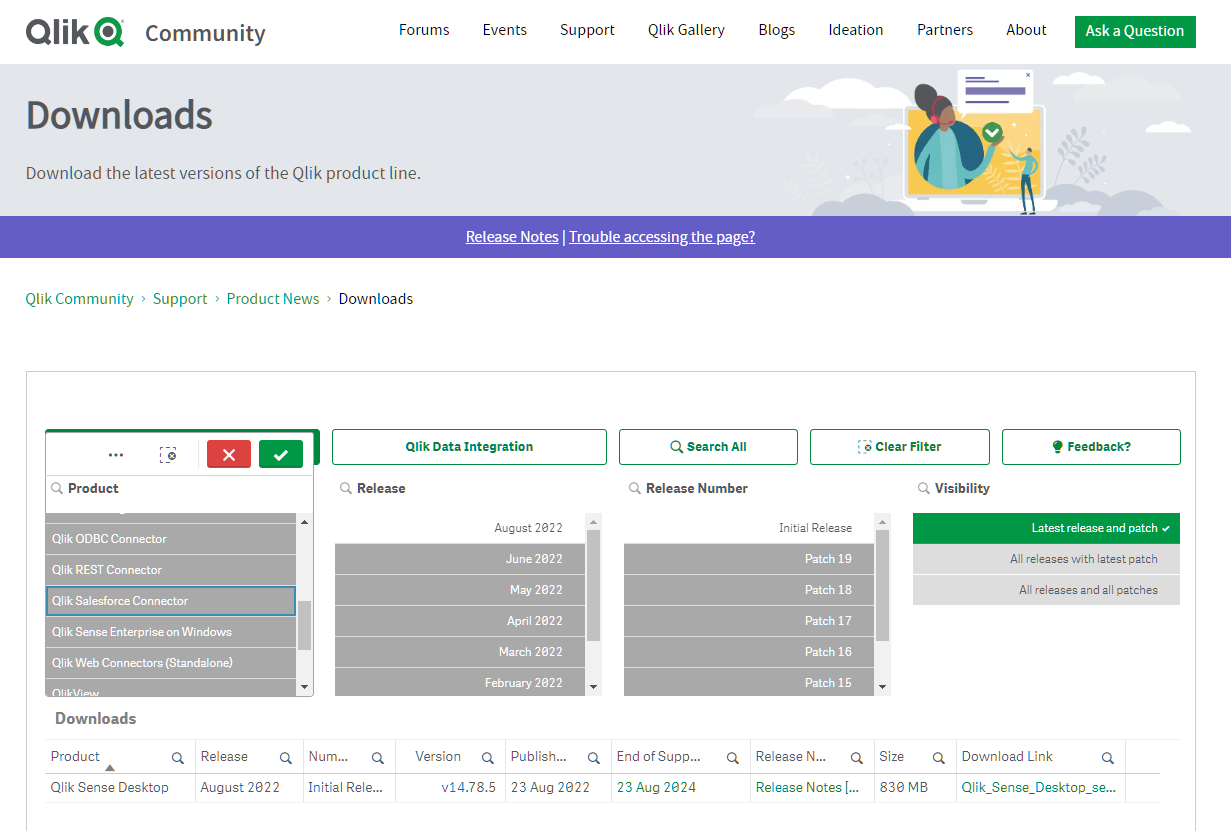Screen dimensions: 1231x831
Task: Click the search icon in Download Link column
Action: 1108,757
